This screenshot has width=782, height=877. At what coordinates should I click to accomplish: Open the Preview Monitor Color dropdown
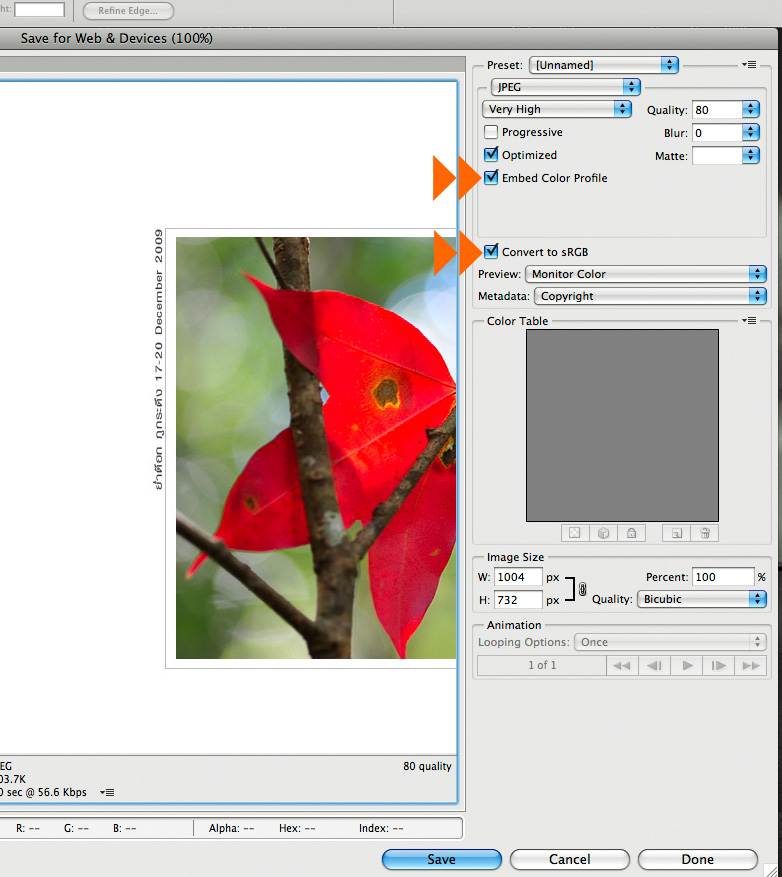645,274
